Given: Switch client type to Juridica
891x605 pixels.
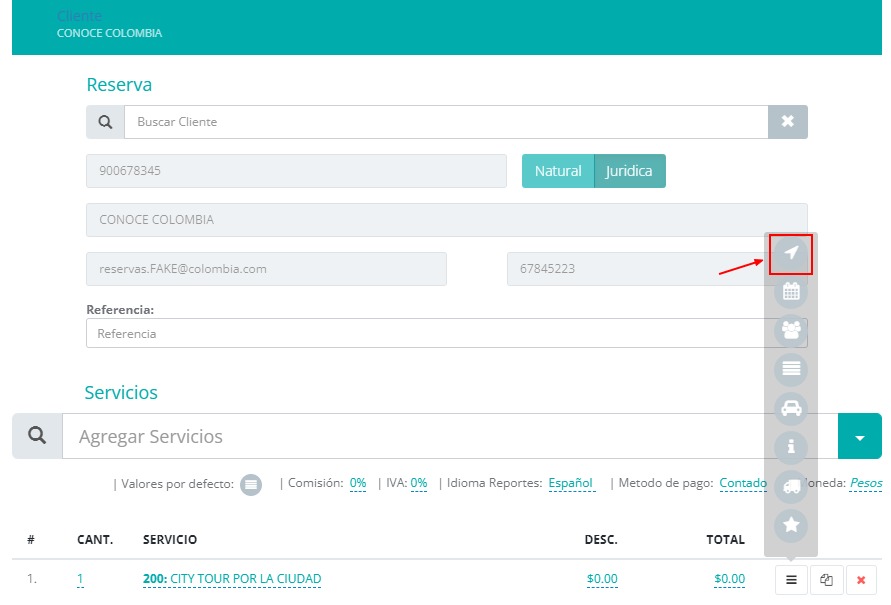Looking at the screenshot, I should pos(629,171).
